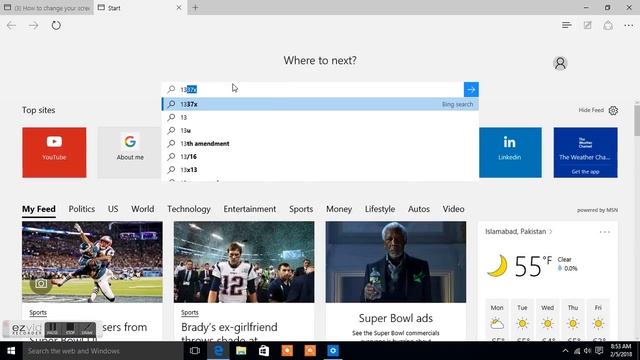The image size is (640, 360).
Task: Open weather card more options ellipsis
Action: 604,232
